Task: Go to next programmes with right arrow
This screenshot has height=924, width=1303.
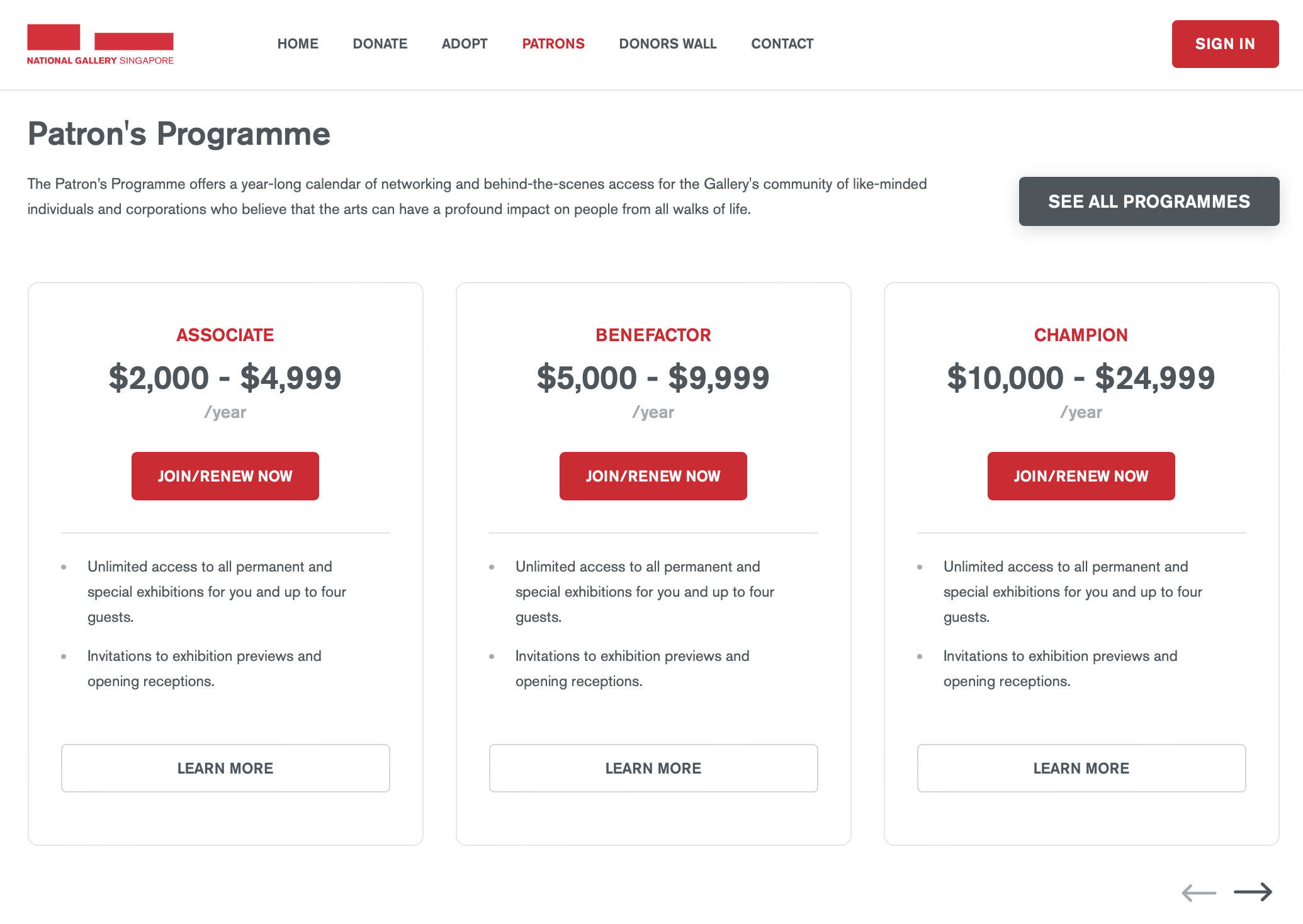Action: pos(1253,892)
